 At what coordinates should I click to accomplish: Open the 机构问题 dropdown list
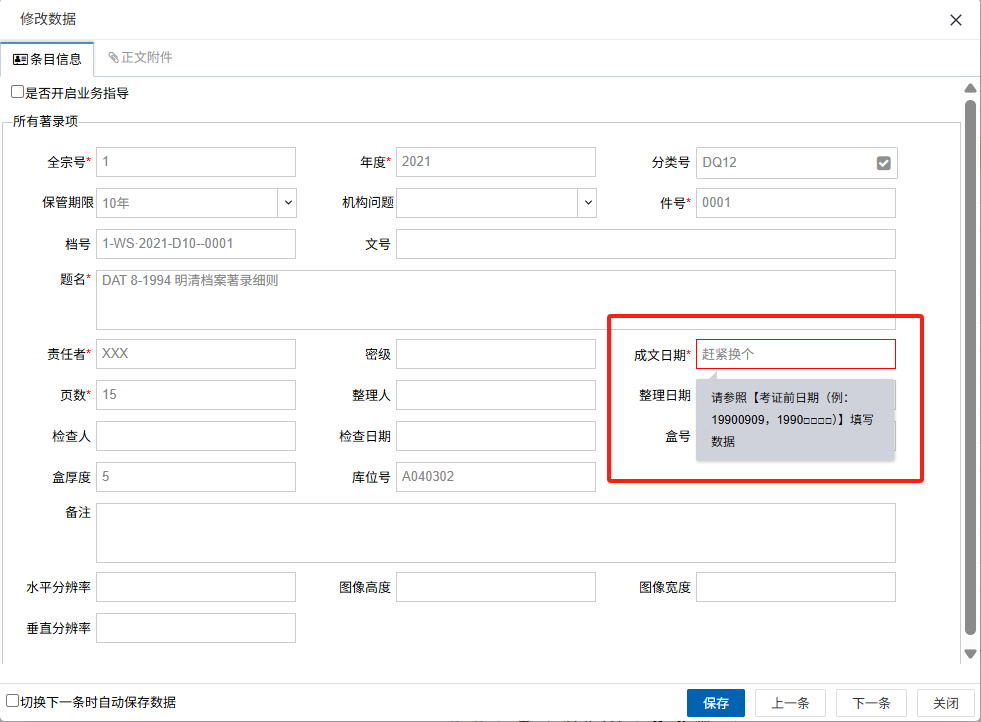pos(587,203)
